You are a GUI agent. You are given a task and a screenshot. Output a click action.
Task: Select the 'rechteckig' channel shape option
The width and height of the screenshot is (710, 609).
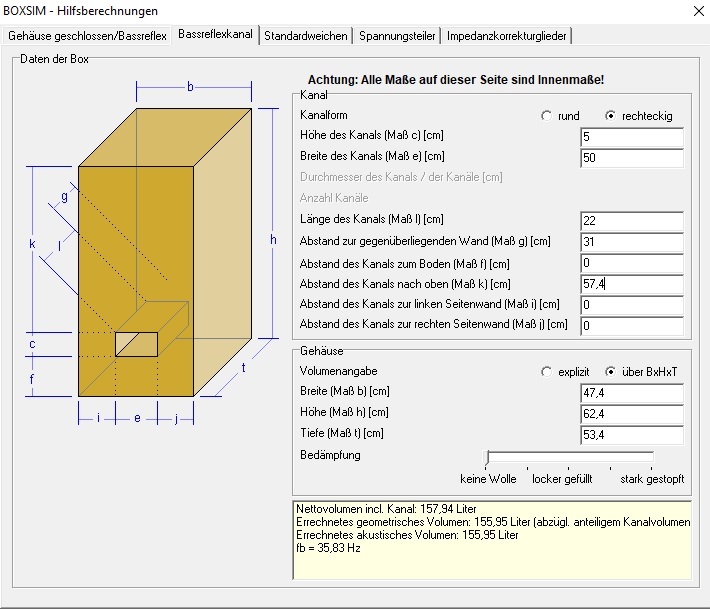[610, 116]
